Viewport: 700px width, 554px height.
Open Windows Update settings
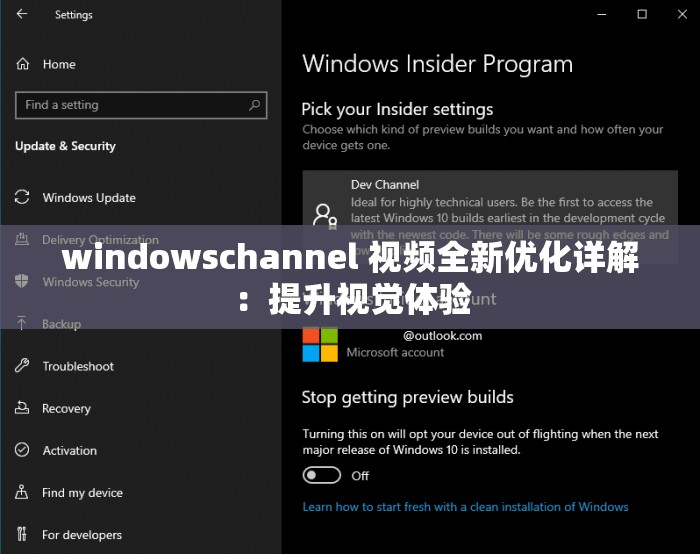[x=89, y=198]
